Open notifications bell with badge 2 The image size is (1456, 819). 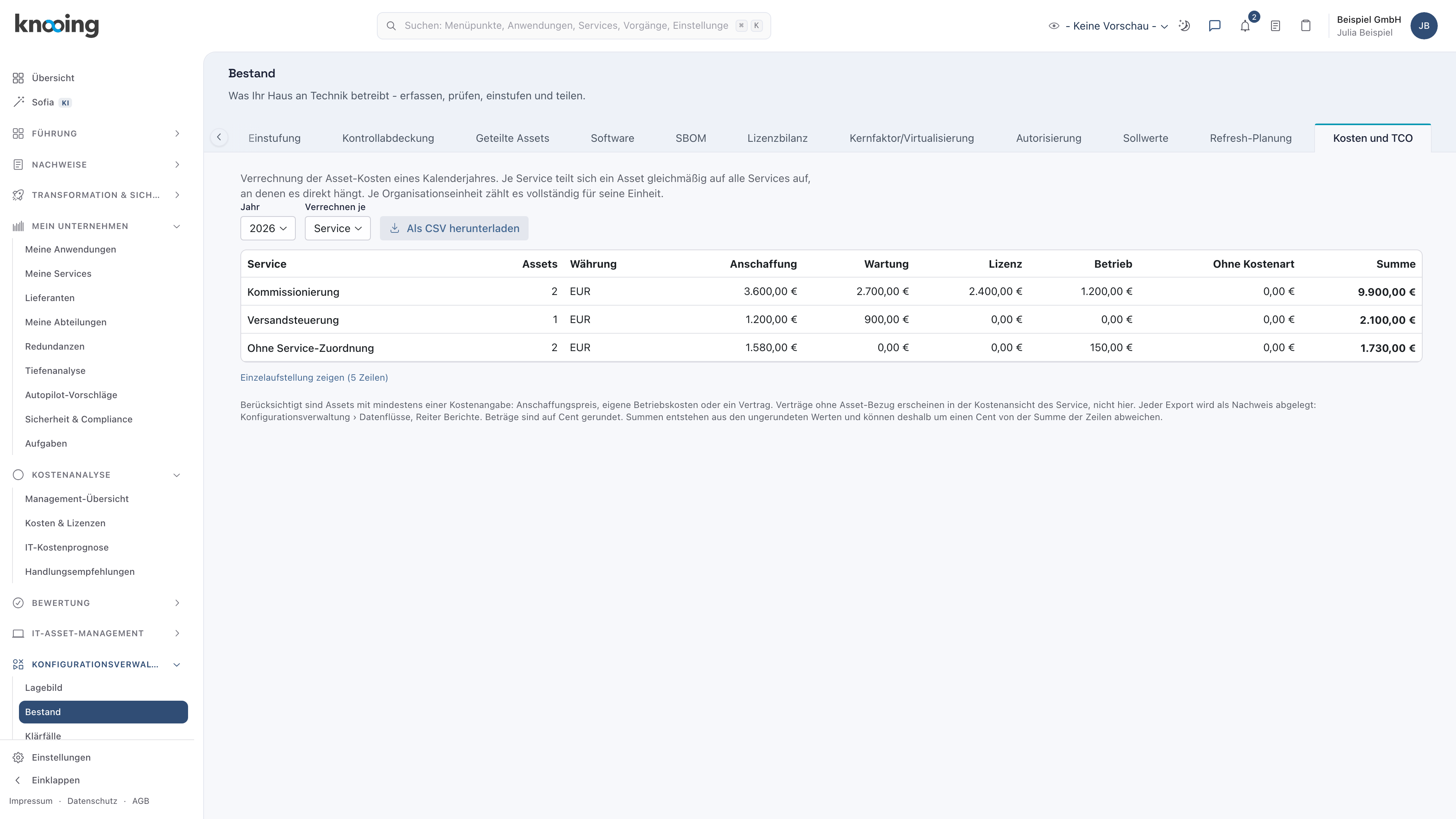(1245, 25)
